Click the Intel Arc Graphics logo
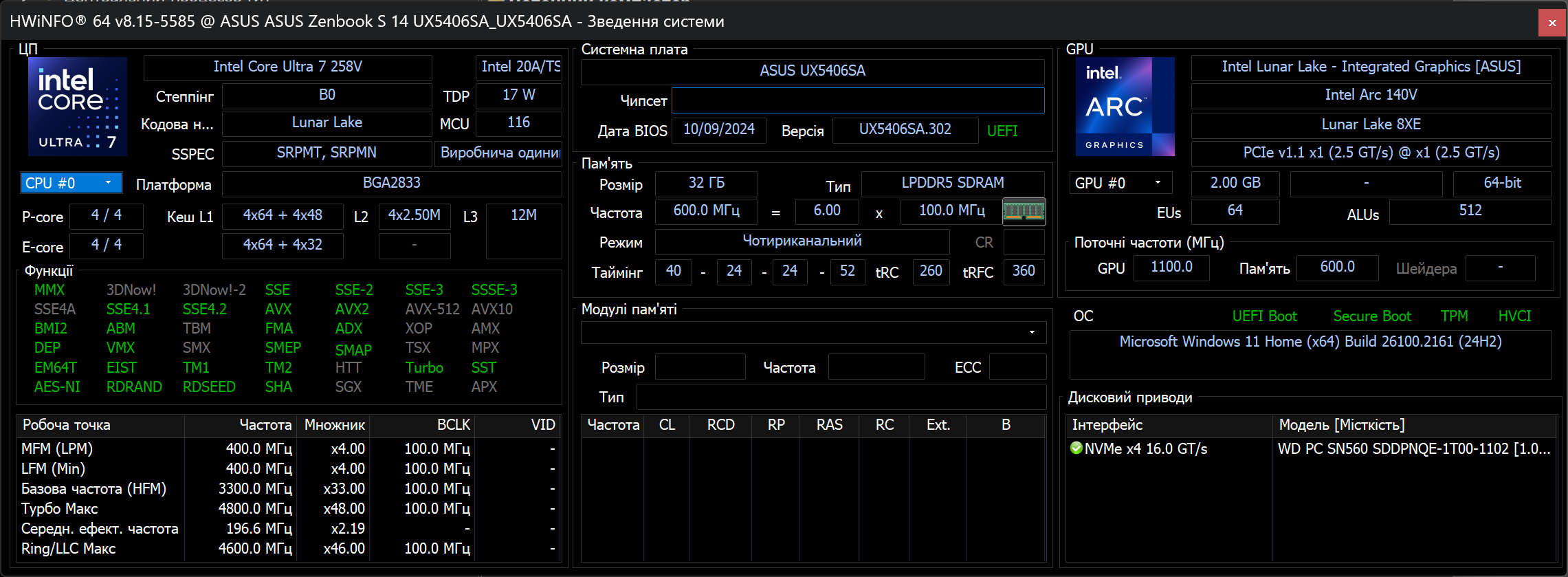 pyautogui.click(x=1125, y=107)
